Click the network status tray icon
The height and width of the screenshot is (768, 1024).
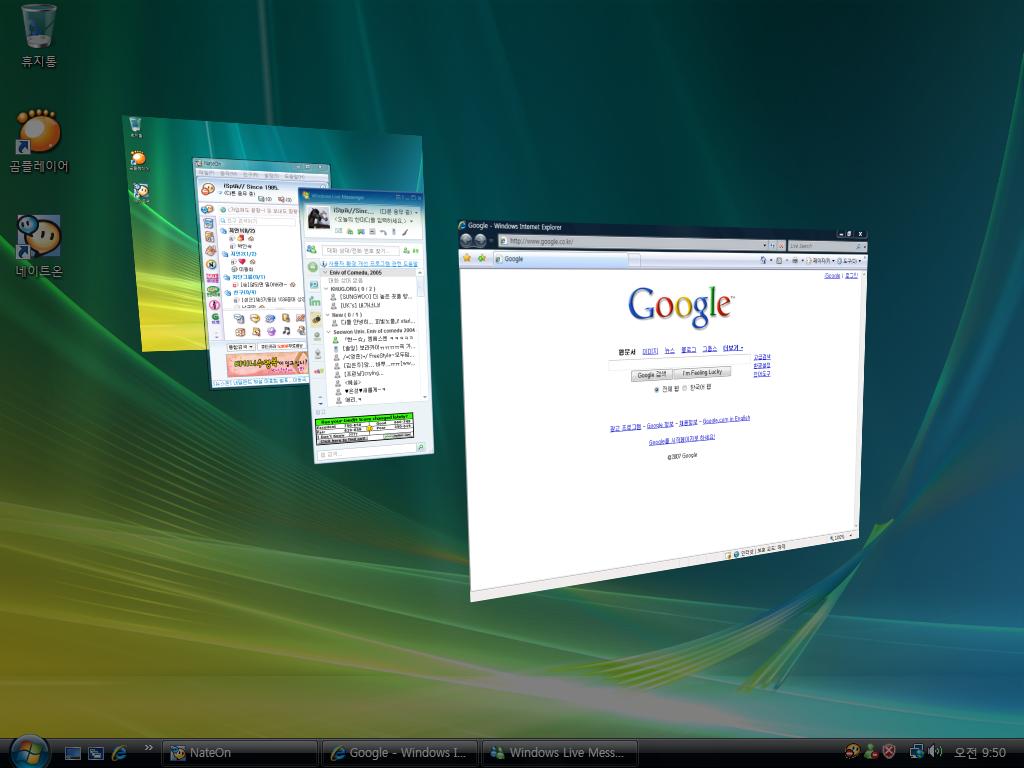tap(916, 752)
